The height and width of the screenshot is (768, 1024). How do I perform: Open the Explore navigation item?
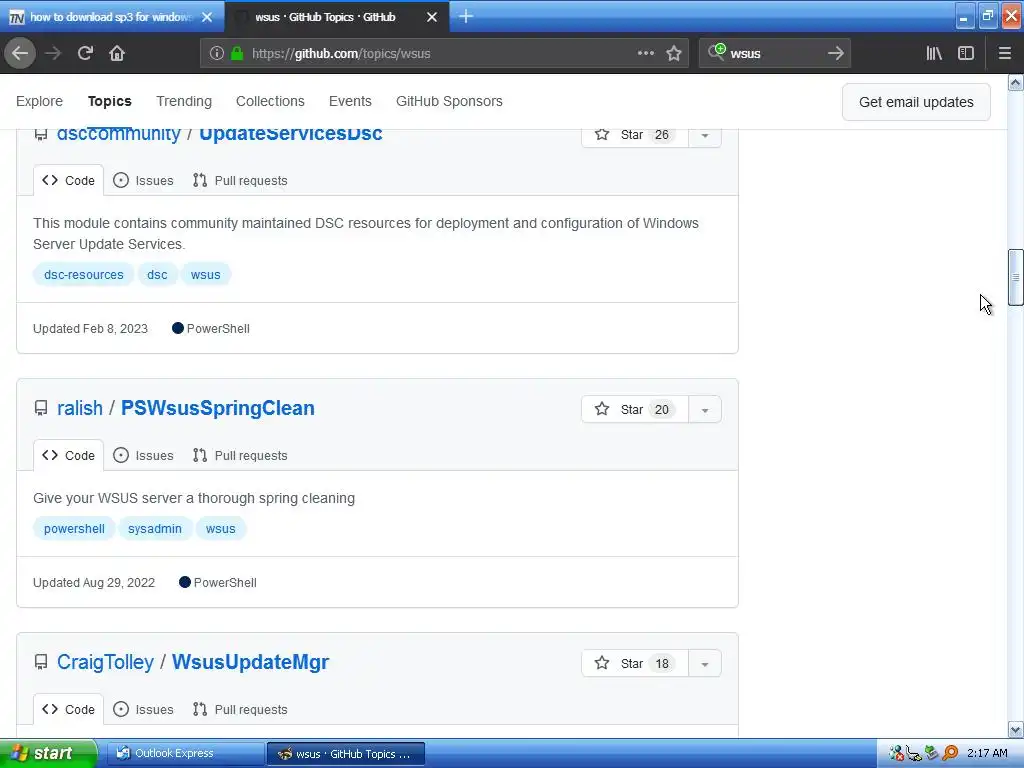coord(39,101)
